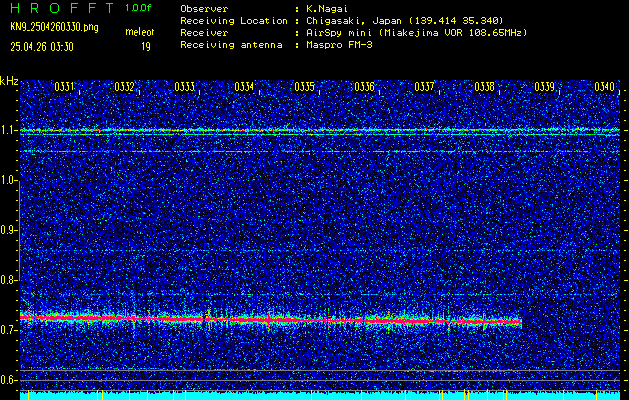Screen dimensions: 629x400
Task: Click time marker 0333
Action: point(185,87)
